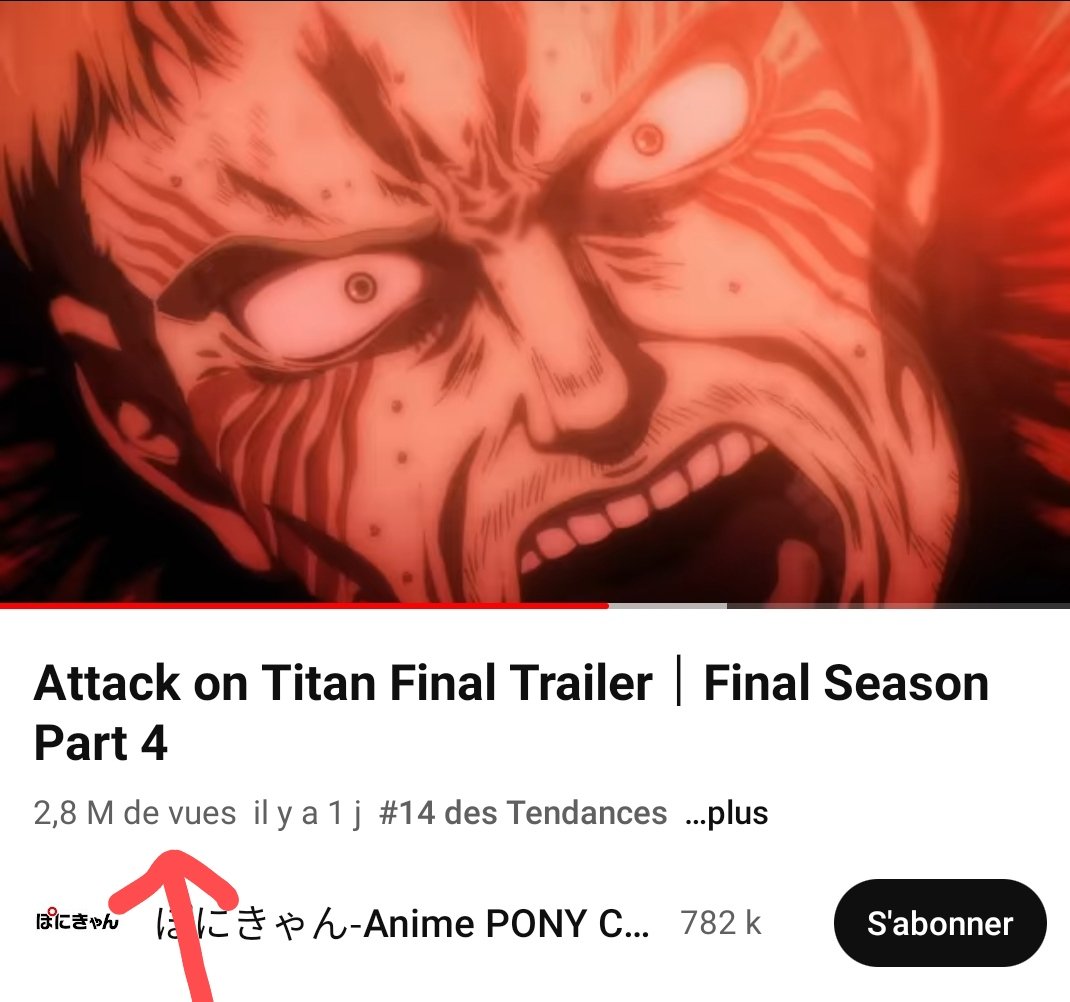Seek to the dark unplayed end of progress bar
Screen dimensions: 1070x1002
pyautogui.click(x=898, y=605)
